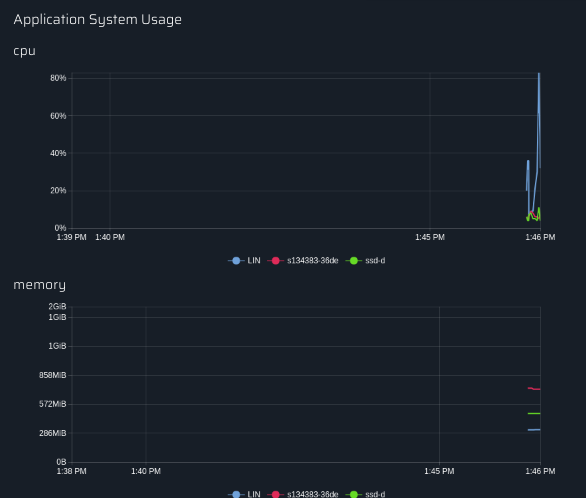Image resolution: width=586 pixels, height=498 pixels.
Task: Click the green ssd-d memory line
Action: [534, 413]
